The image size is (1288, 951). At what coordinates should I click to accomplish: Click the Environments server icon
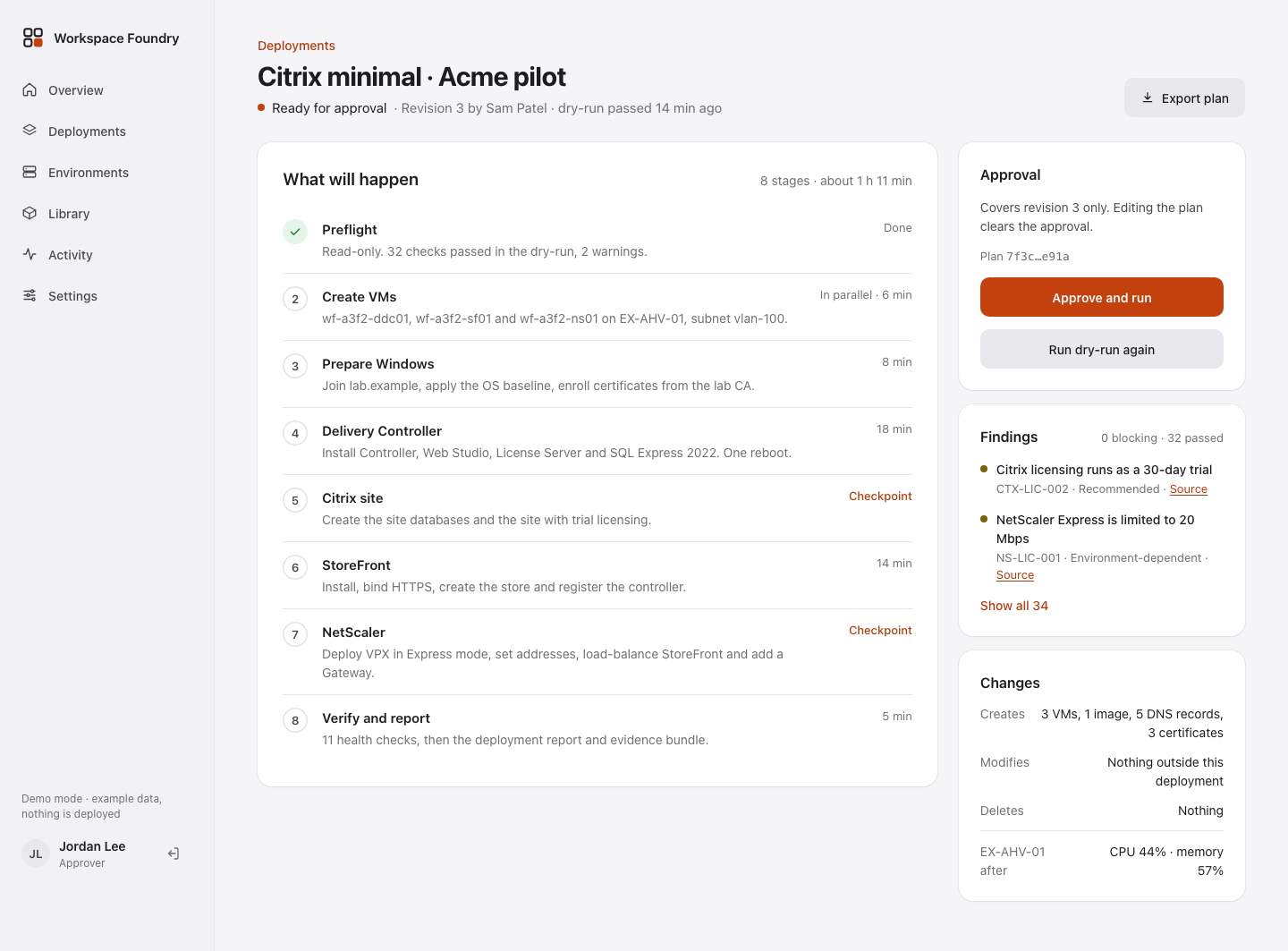(30, 172)
